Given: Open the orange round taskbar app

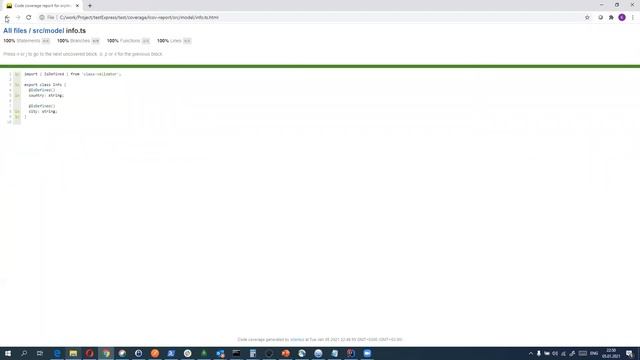Looking at the screenshot, I should point(155,353).
